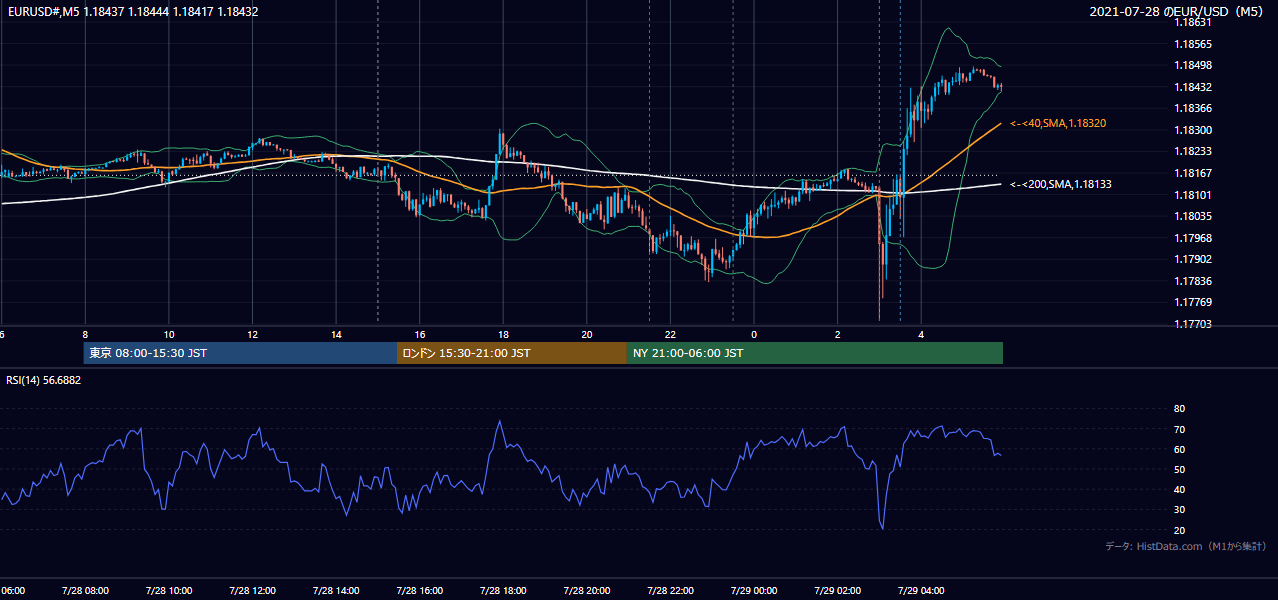Image resolution: width=1278 pixels, height=600 pixels.
Task: Click price axis value 1.18498
Action: [x=1194, y=66]
